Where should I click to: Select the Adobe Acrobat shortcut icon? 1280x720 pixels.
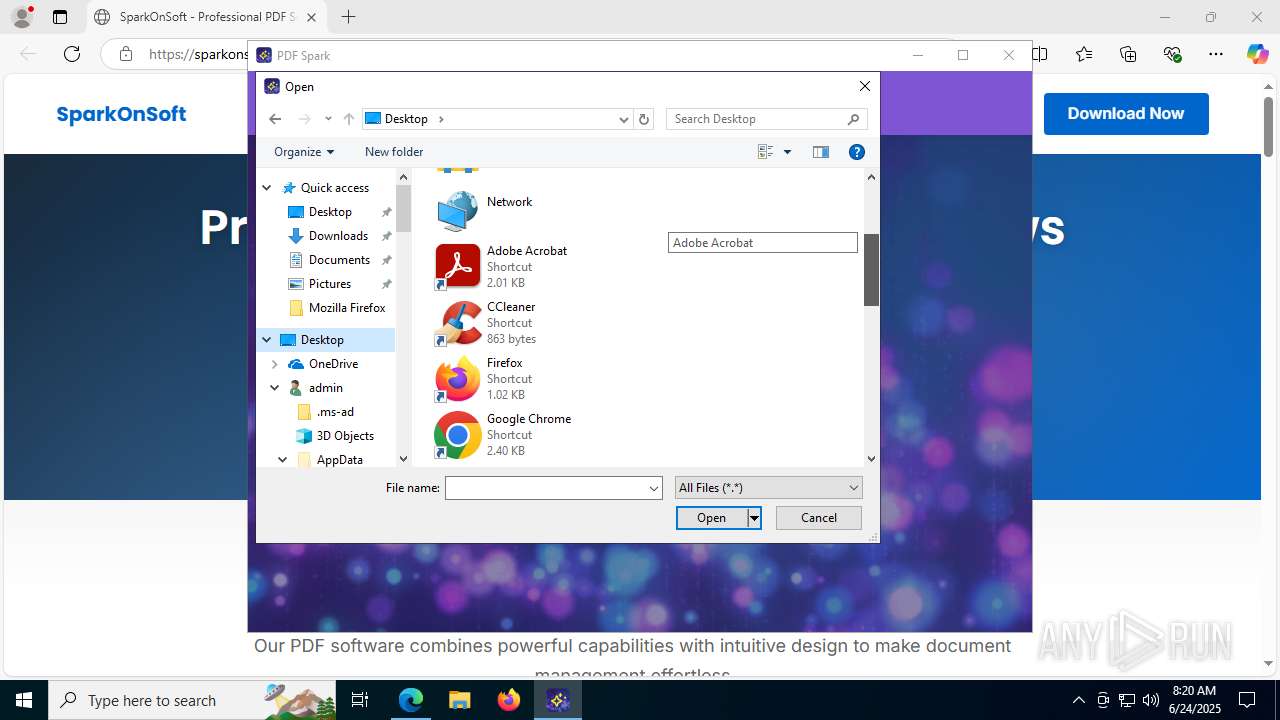pos(457,266)
